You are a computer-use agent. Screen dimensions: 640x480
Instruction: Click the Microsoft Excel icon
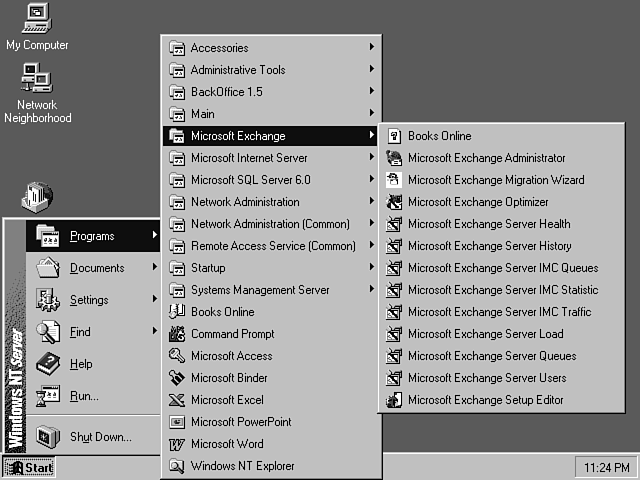177,400
